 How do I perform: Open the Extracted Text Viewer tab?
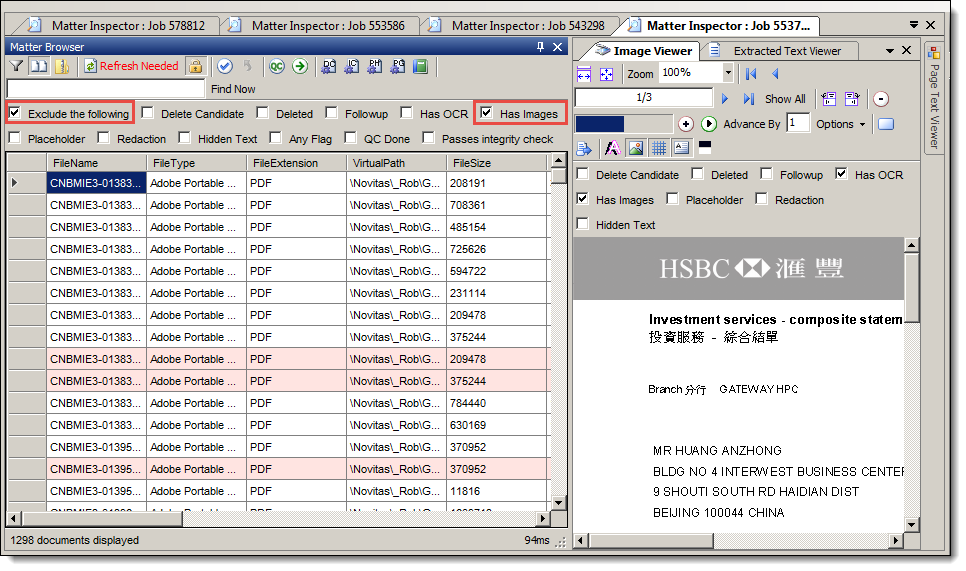tap(780, 51)
